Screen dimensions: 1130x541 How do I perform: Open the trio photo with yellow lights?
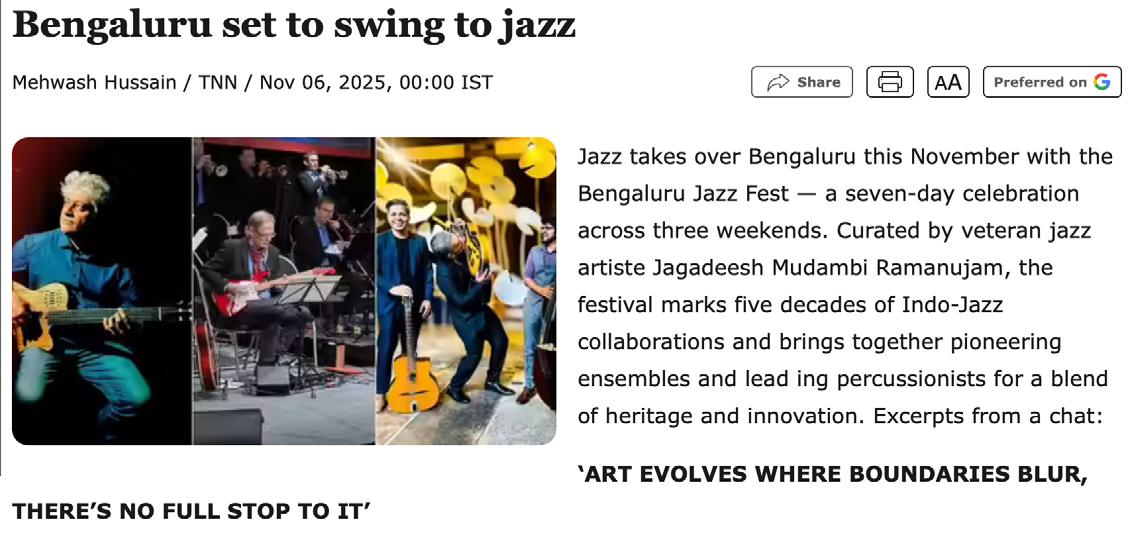tap(466, 291)
